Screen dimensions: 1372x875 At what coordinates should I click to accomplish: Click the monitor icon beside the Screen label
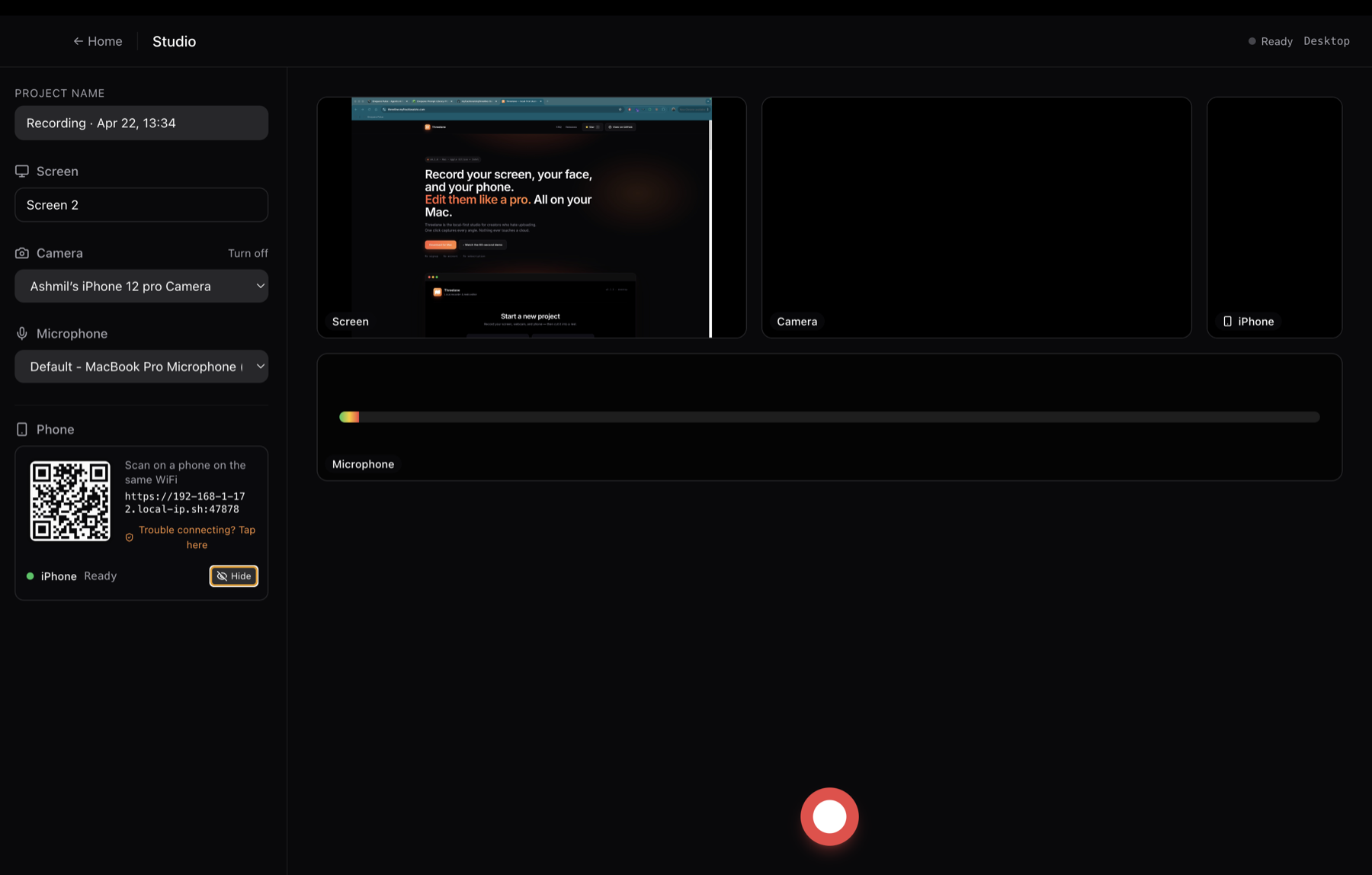point(21,171)
